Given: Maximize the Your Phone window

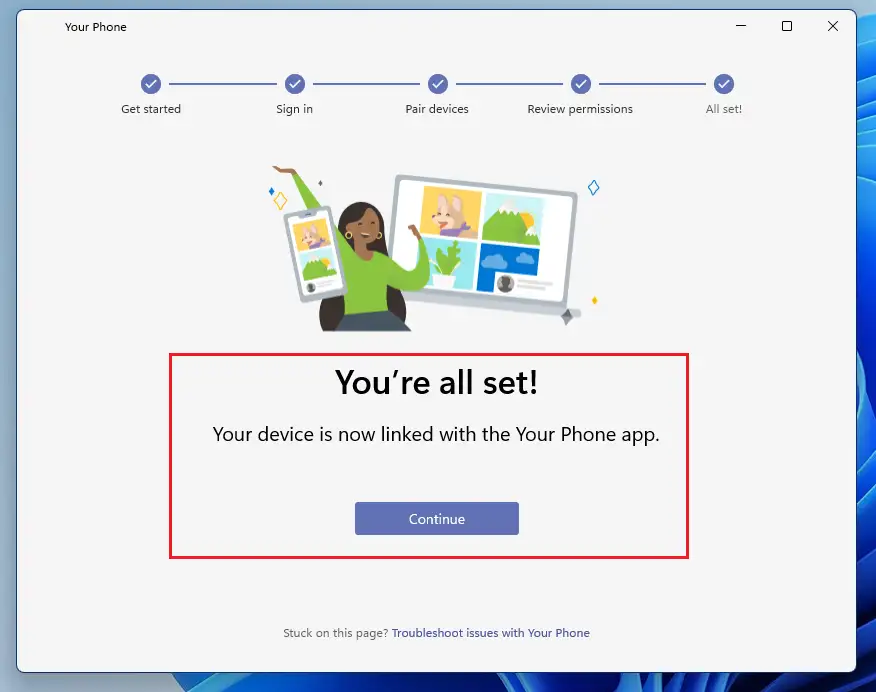Looking at the screenshot, I should point(787,26).
